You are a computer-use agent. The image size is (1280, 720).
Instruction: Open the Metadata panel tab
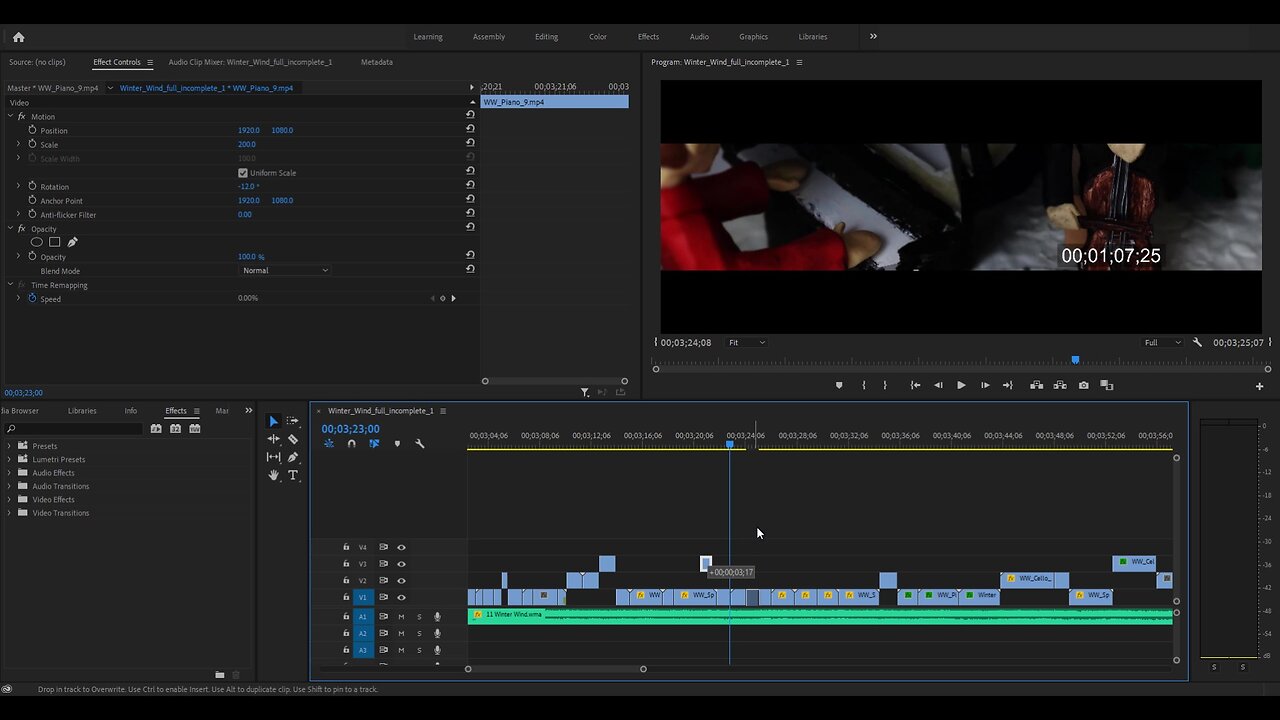coord(377,62)
